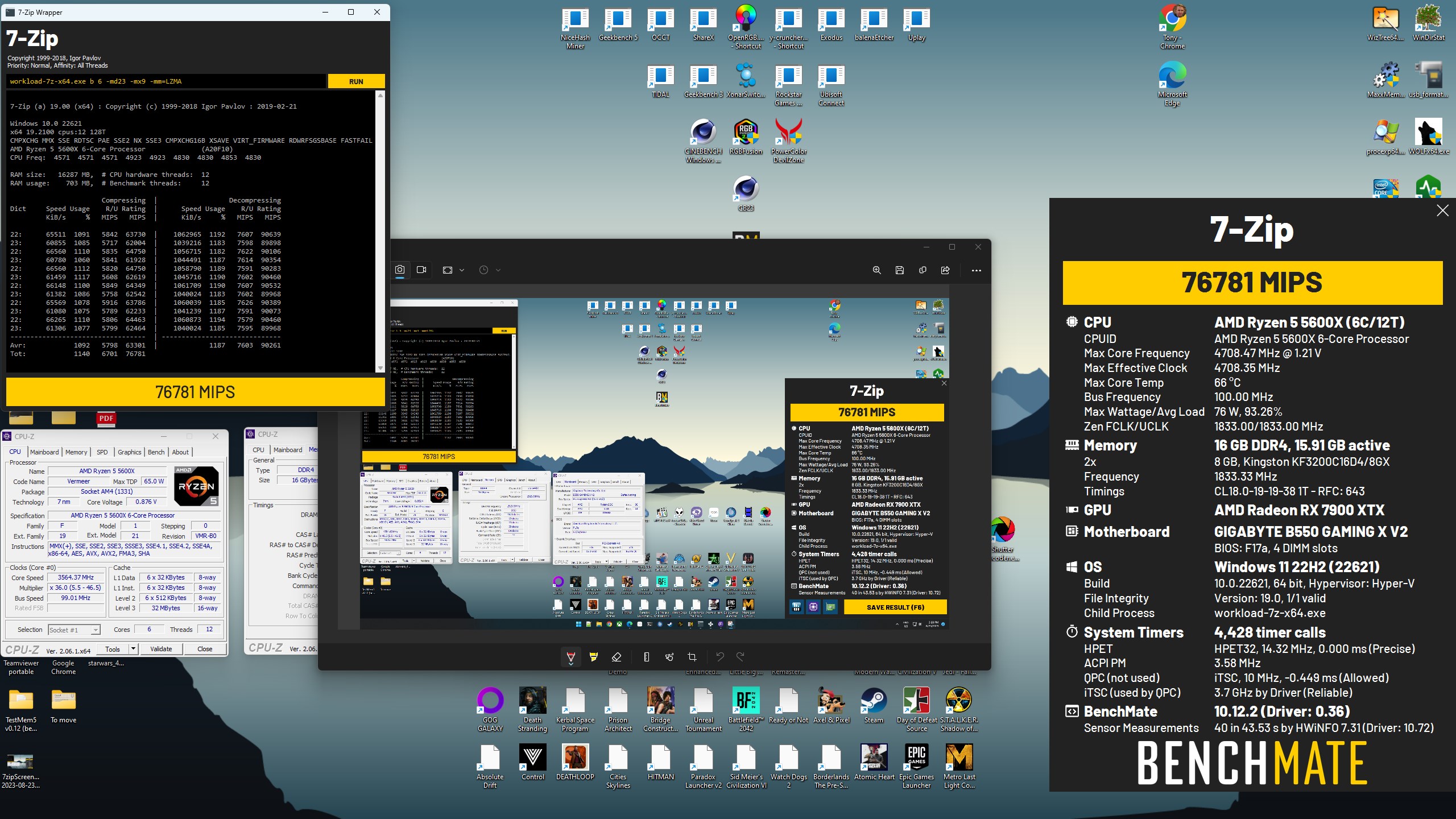Select the eraser tool in Snipping Tool
The width and height of the screenshot is (1456, 819).
617,657
